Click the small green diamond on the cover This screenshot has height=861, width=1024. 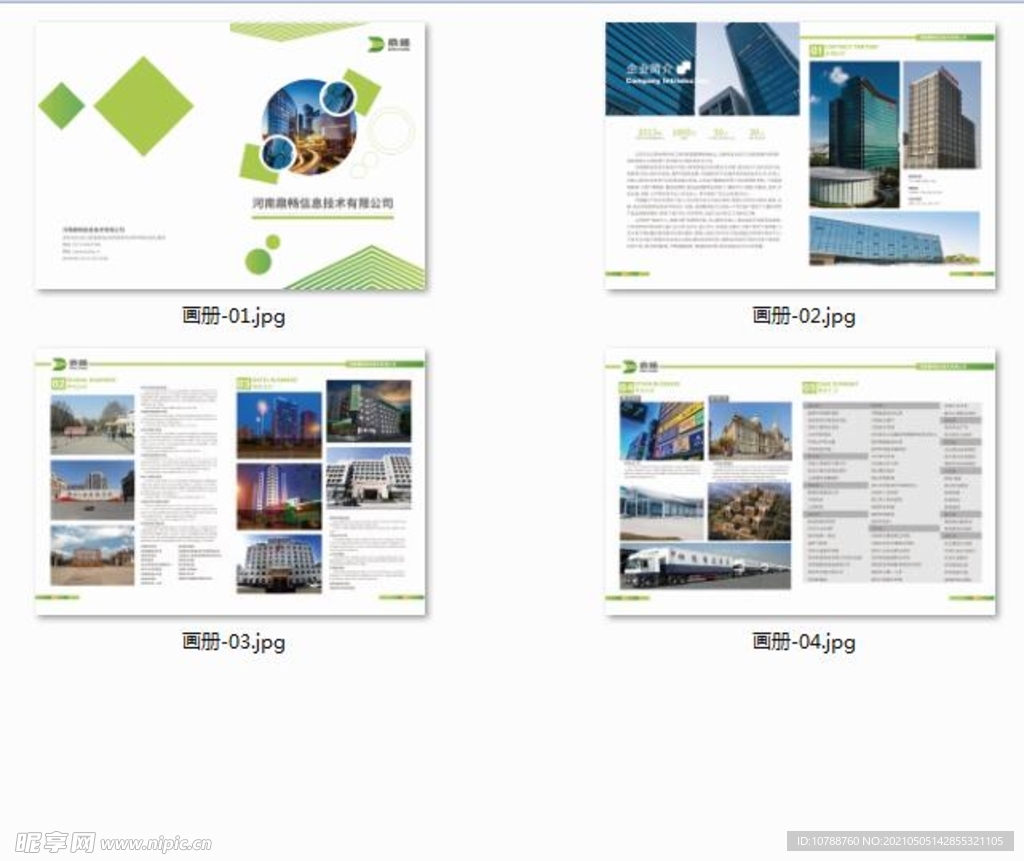tap(62, 106)
